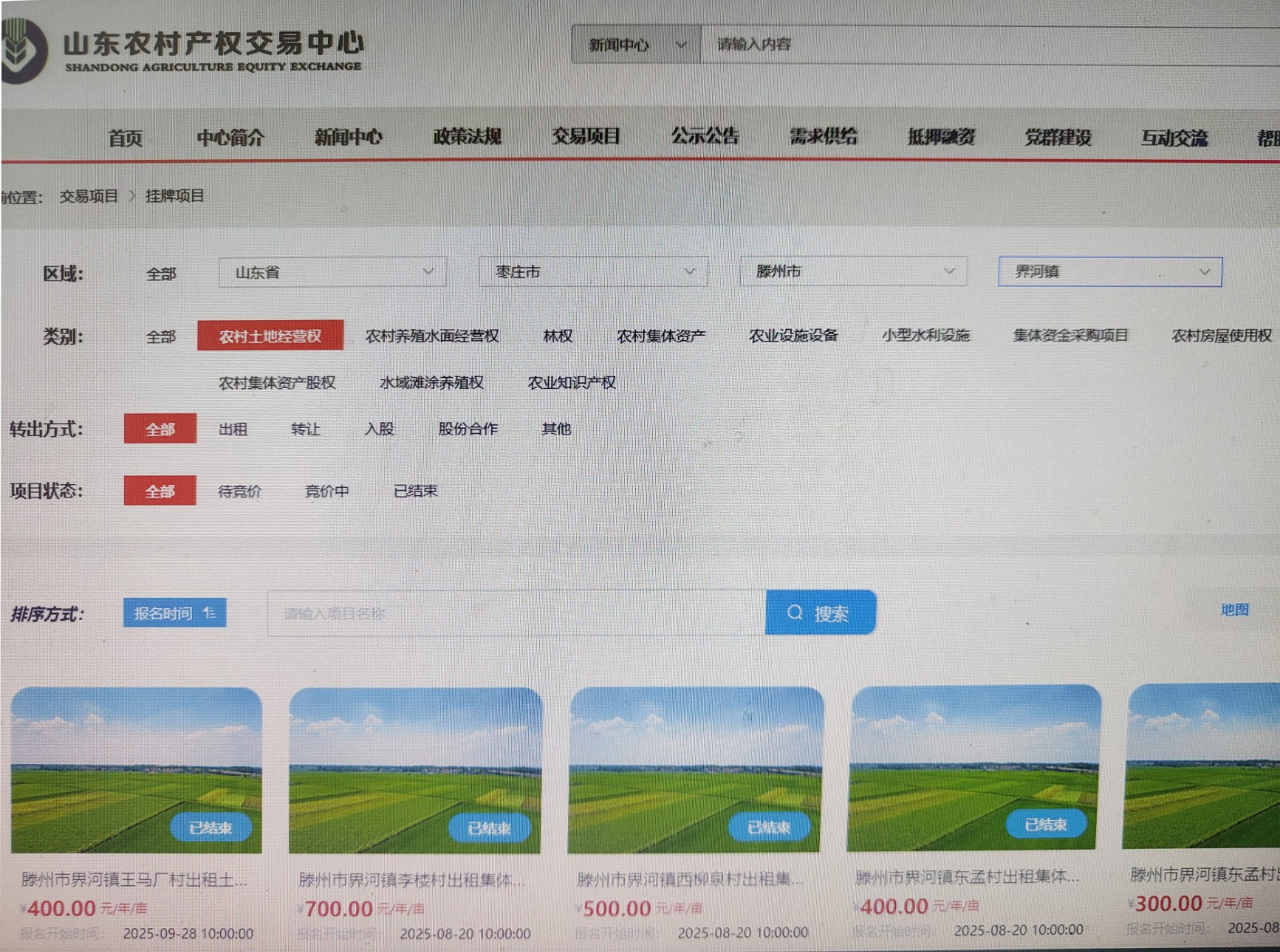The height and width of the screenshot is (952, 1280).
Task: Filter projects by 已结束 status
Action: pyautogui.click(x=416, y=490)
